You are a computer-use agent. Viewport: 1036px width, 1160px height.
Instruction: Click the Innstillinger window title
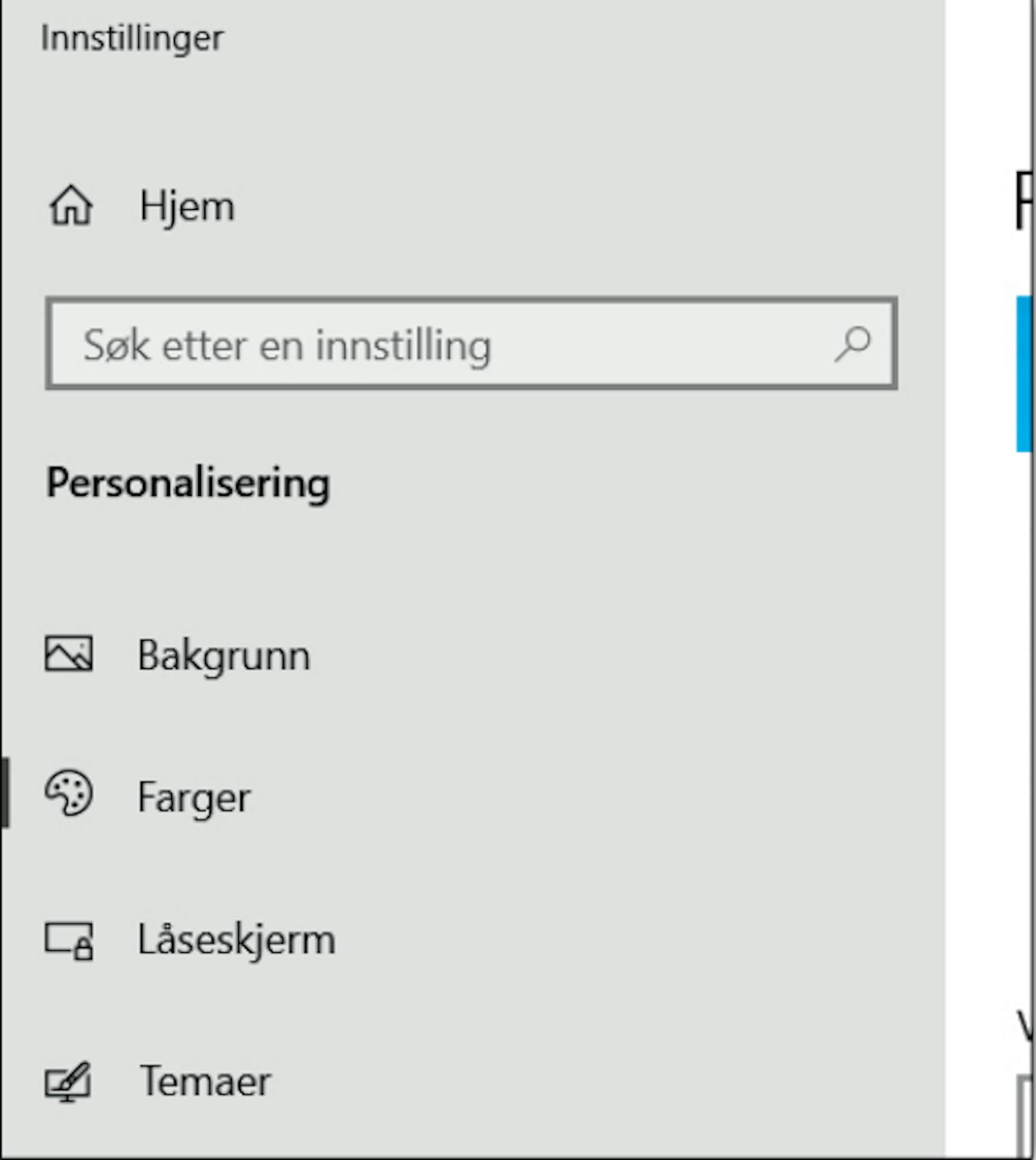coord(133,38)
